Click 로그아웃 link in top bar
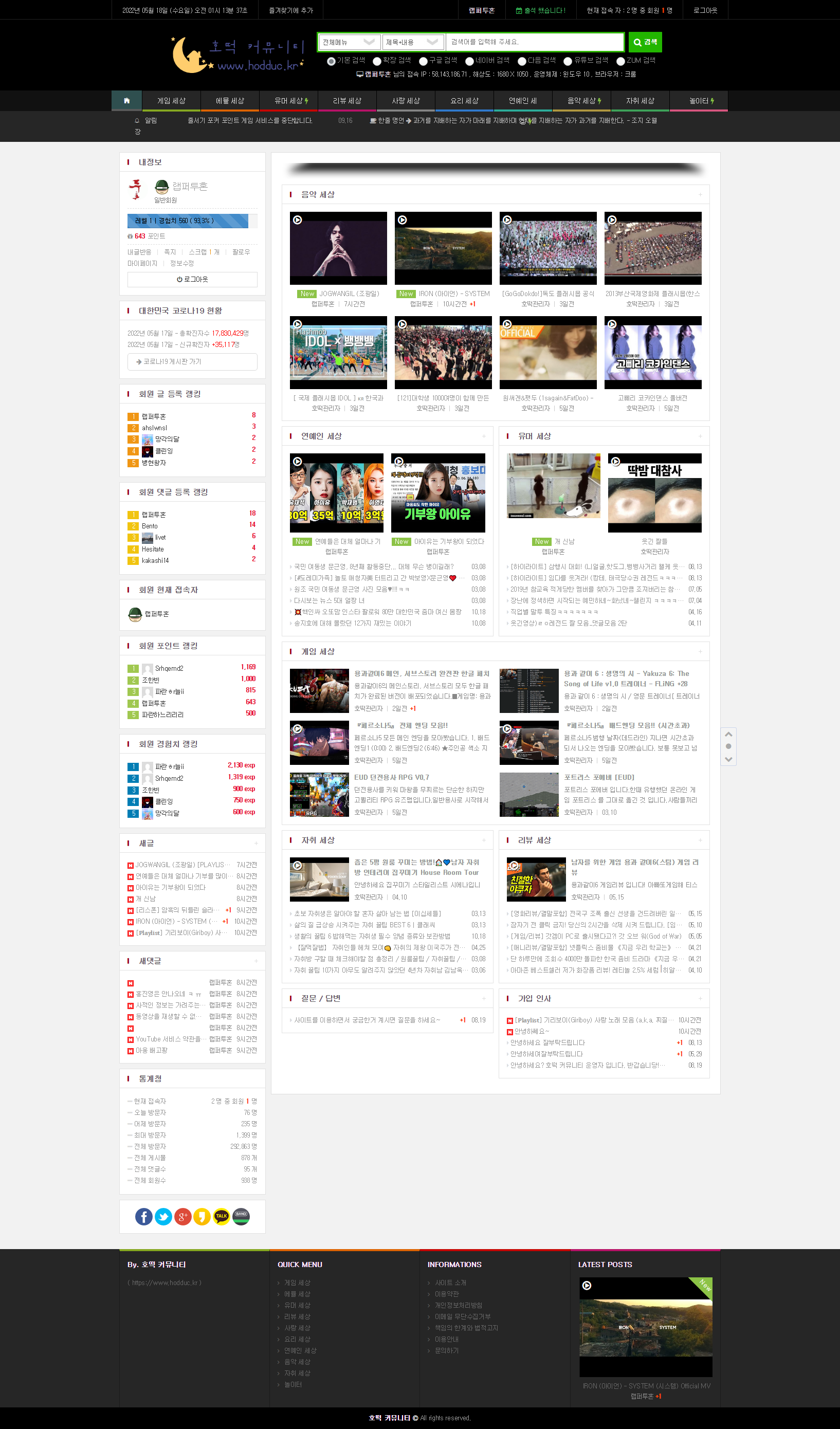 (x=705, y=10)
